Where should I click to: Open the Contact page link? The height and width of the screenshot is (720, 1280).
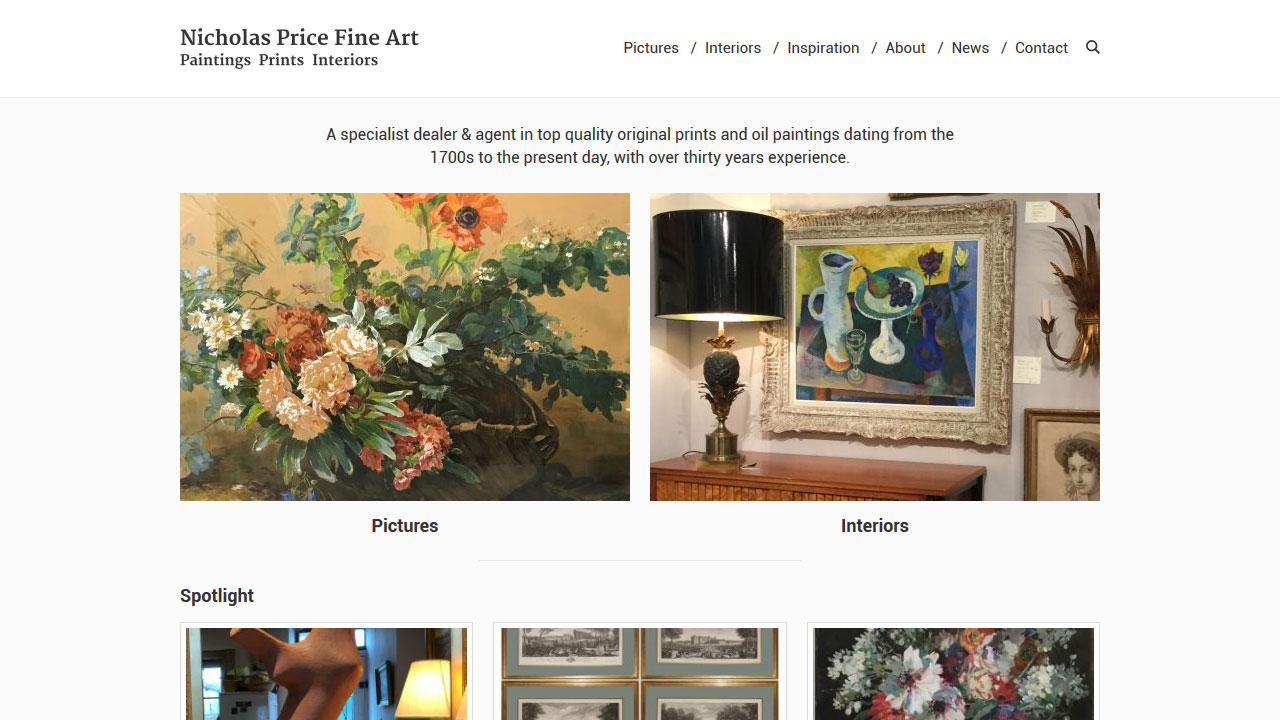click(1041, 48)
